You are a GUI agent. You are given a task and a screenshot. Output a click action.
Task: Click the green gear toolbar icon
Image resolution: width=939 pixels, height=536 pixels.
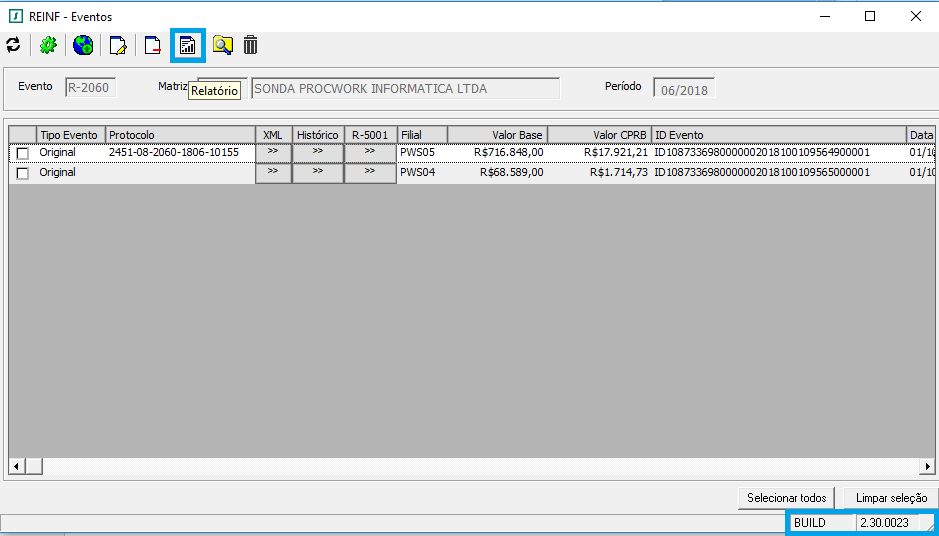pyautogui.click(x=48, y=45)
